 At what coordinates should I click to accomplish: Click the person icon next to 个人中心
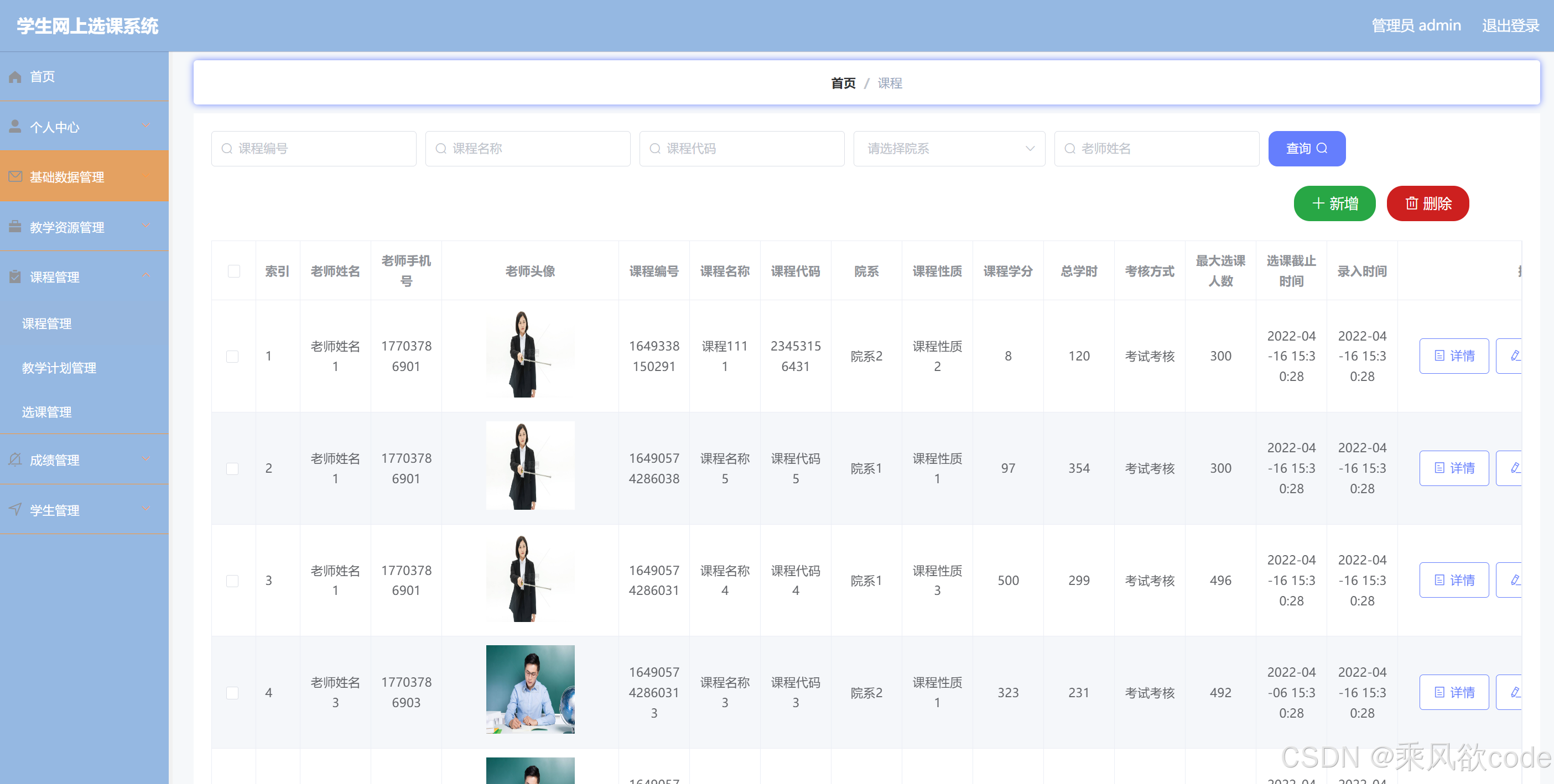pos(15,127)
